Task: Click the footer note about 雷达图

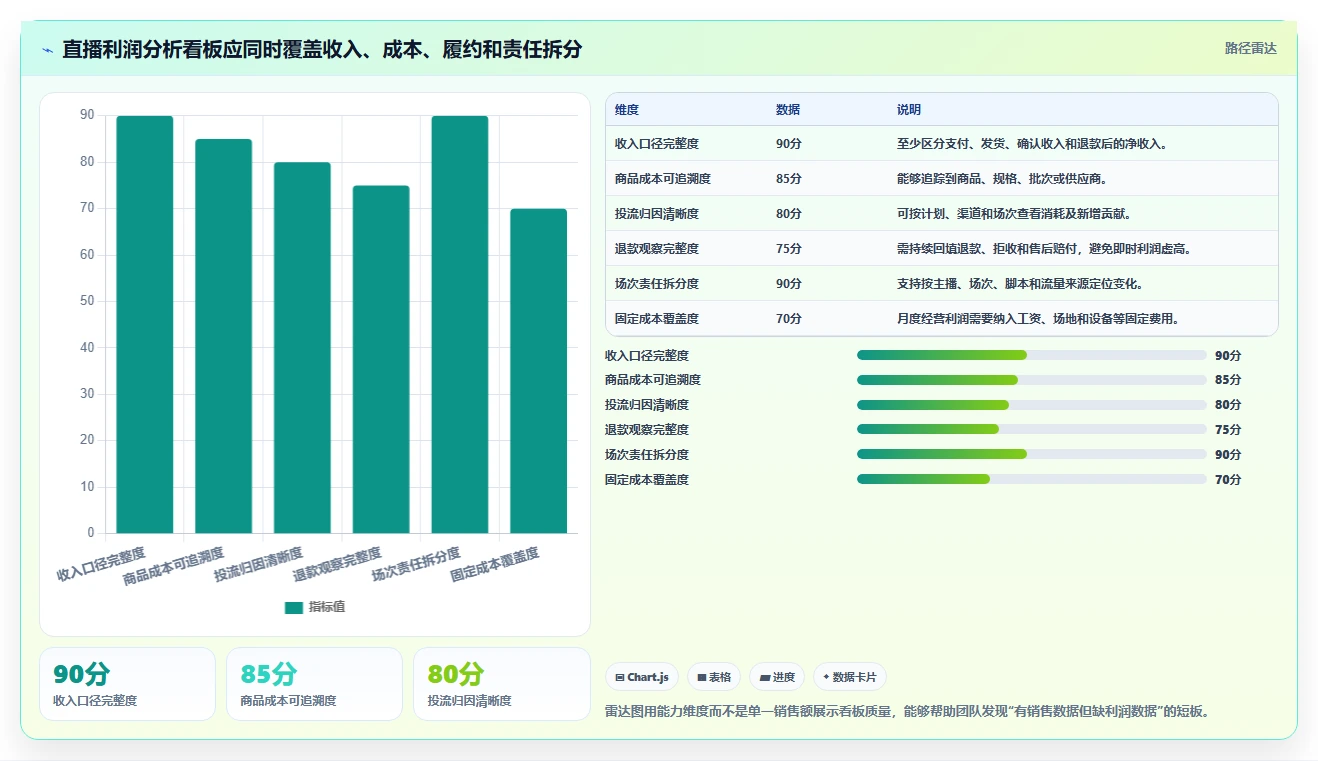Action: point(909,711)
